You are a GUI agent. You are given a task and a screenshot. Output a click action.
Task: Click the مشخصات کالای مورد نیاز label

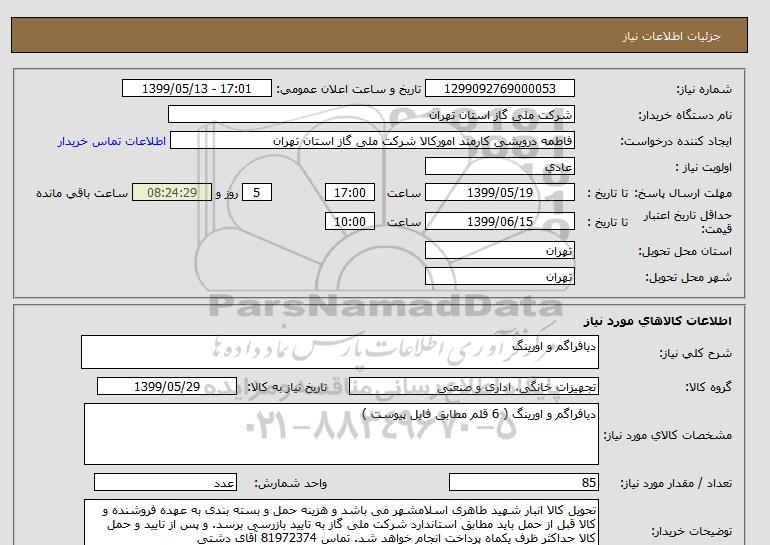[x=667, y=435]
